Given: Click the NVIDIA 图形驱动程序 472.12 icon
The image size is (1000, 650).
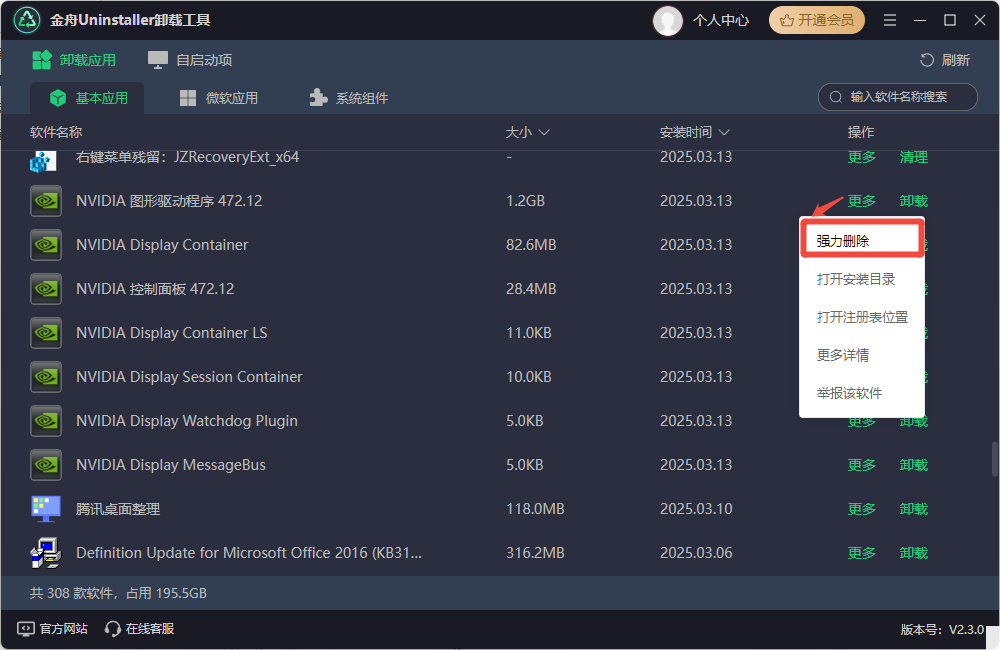Looking at the screenshot, I should coord(46,201).
